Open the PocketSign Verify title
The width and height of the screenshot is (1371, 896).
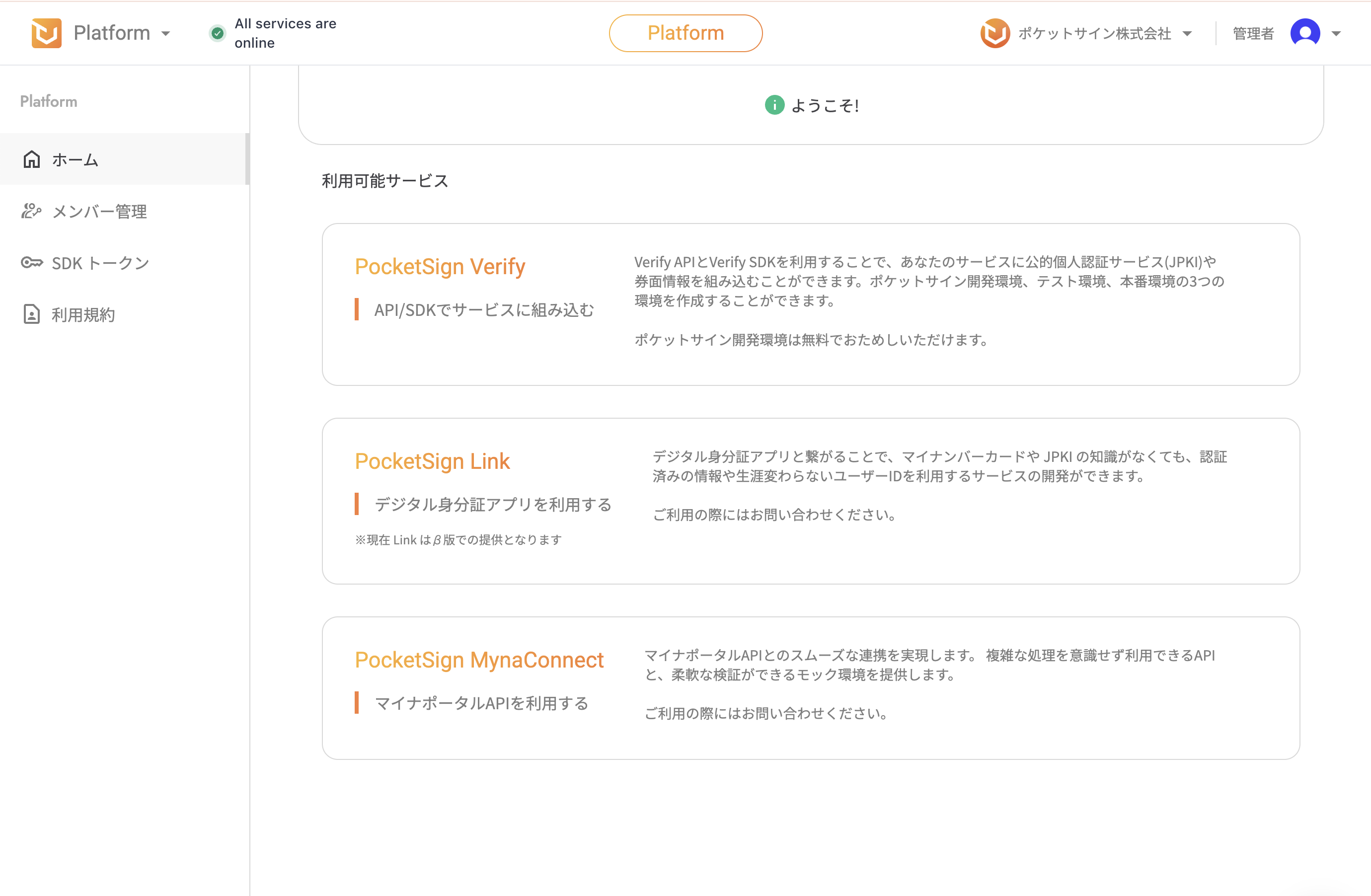click(x=440, y=267)
